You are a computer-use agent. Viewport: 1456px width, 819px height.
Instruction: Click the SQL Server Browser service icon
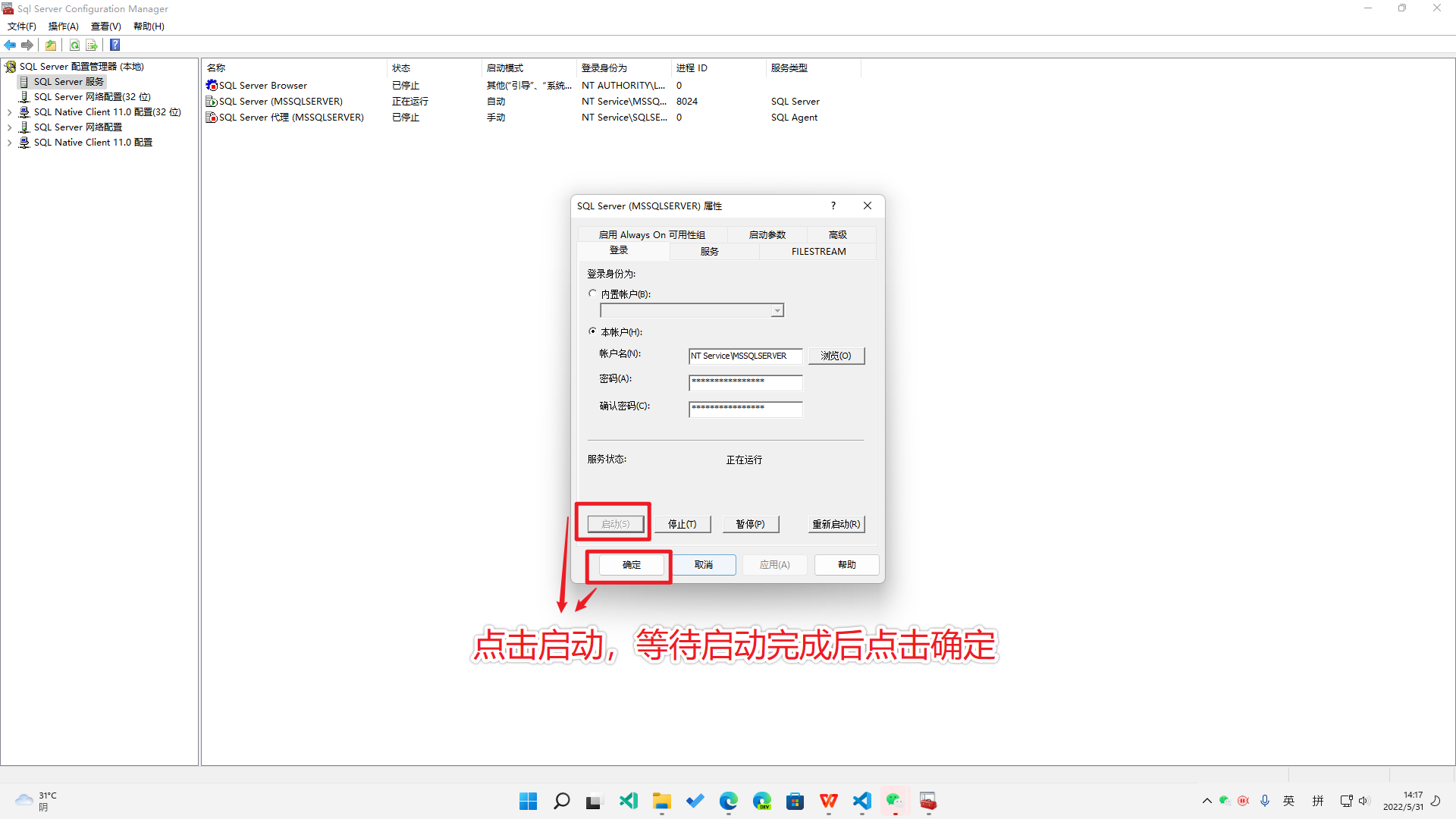[212, 86]
